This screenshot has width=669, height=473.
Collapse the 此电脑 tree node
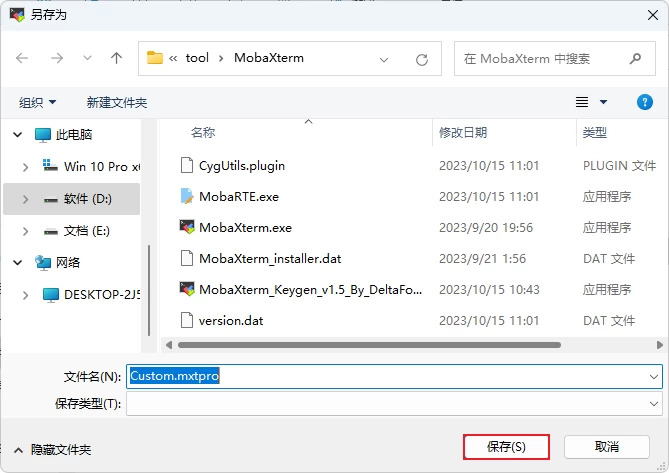point(17,135)
